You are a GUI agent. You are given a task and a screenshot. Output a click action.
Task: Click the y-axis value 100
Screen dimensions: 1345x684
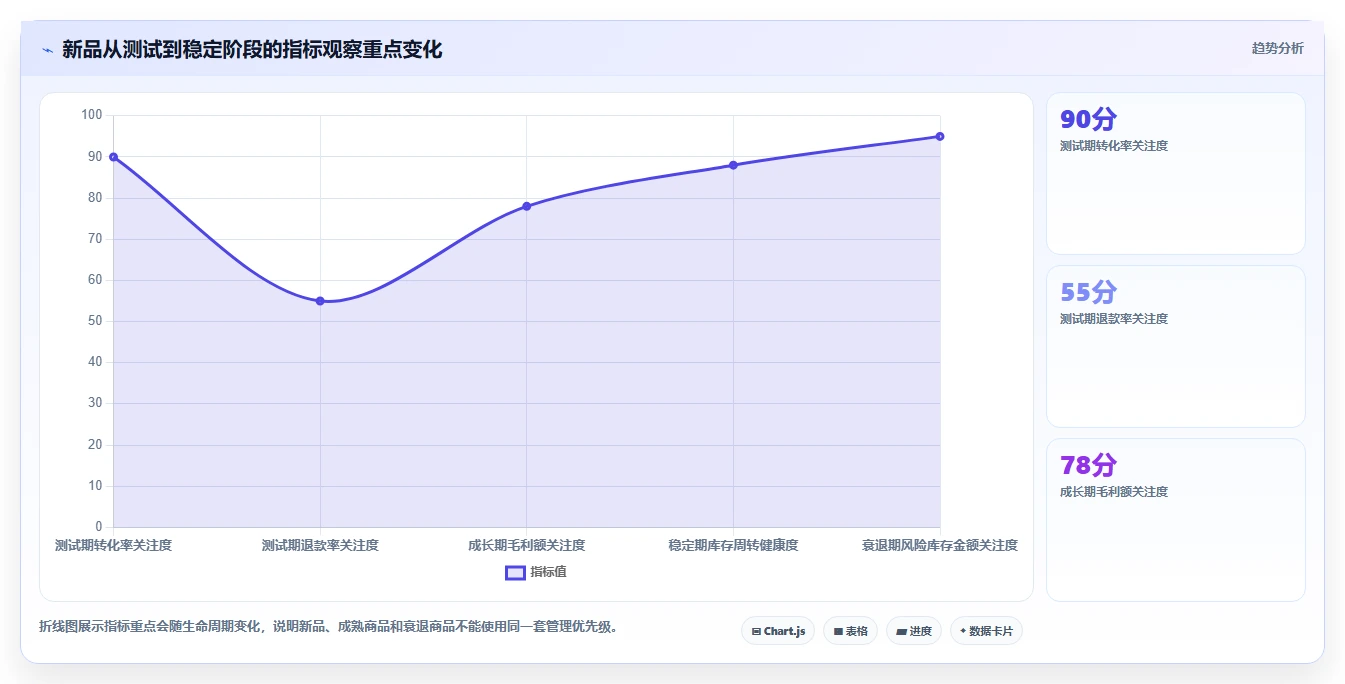click(x=93, y=115)
